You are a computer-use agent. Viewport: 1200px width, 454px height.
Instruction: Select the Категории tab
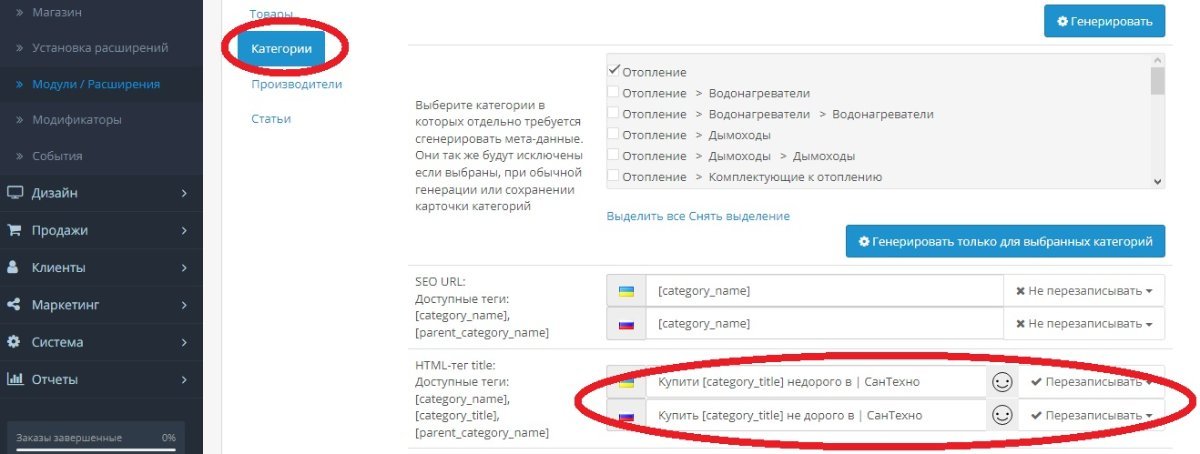[x=281, y=48]
